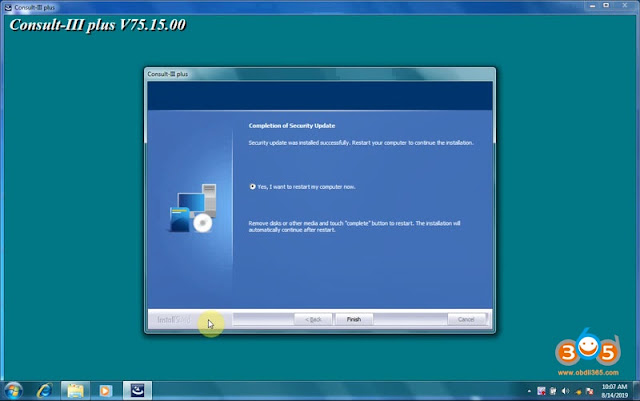Click the Back button in installer
Screen dimensions: 640x401
coord(313,319)
